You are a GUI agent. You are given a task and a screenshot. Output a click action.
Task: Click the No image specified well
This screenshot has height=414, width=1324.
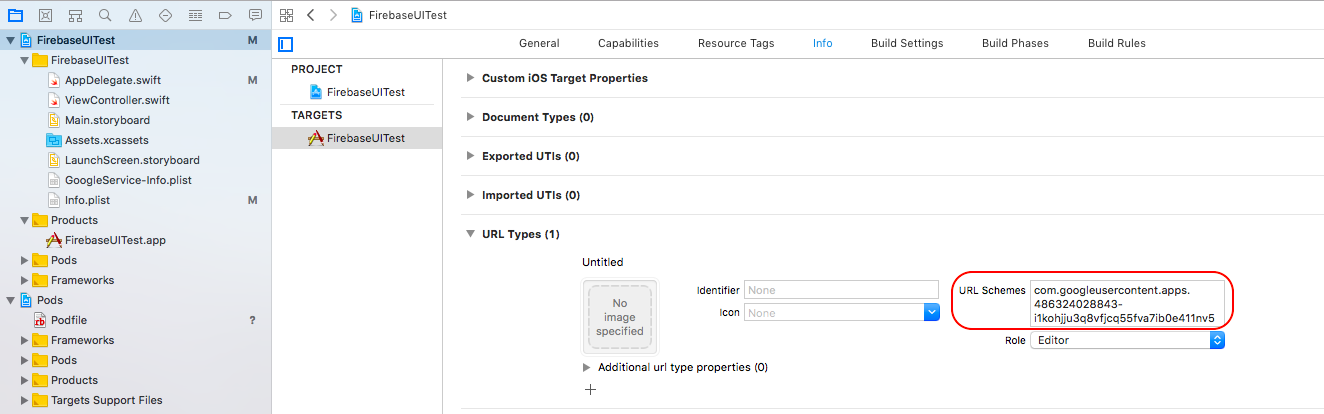[620, 317]
